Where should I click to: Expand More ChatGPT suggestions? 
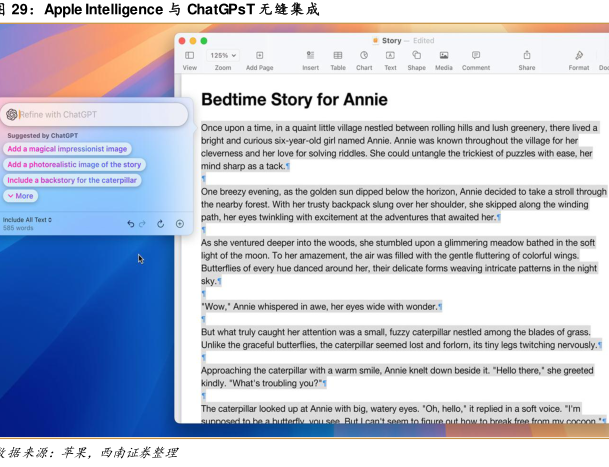pos(20,196)
